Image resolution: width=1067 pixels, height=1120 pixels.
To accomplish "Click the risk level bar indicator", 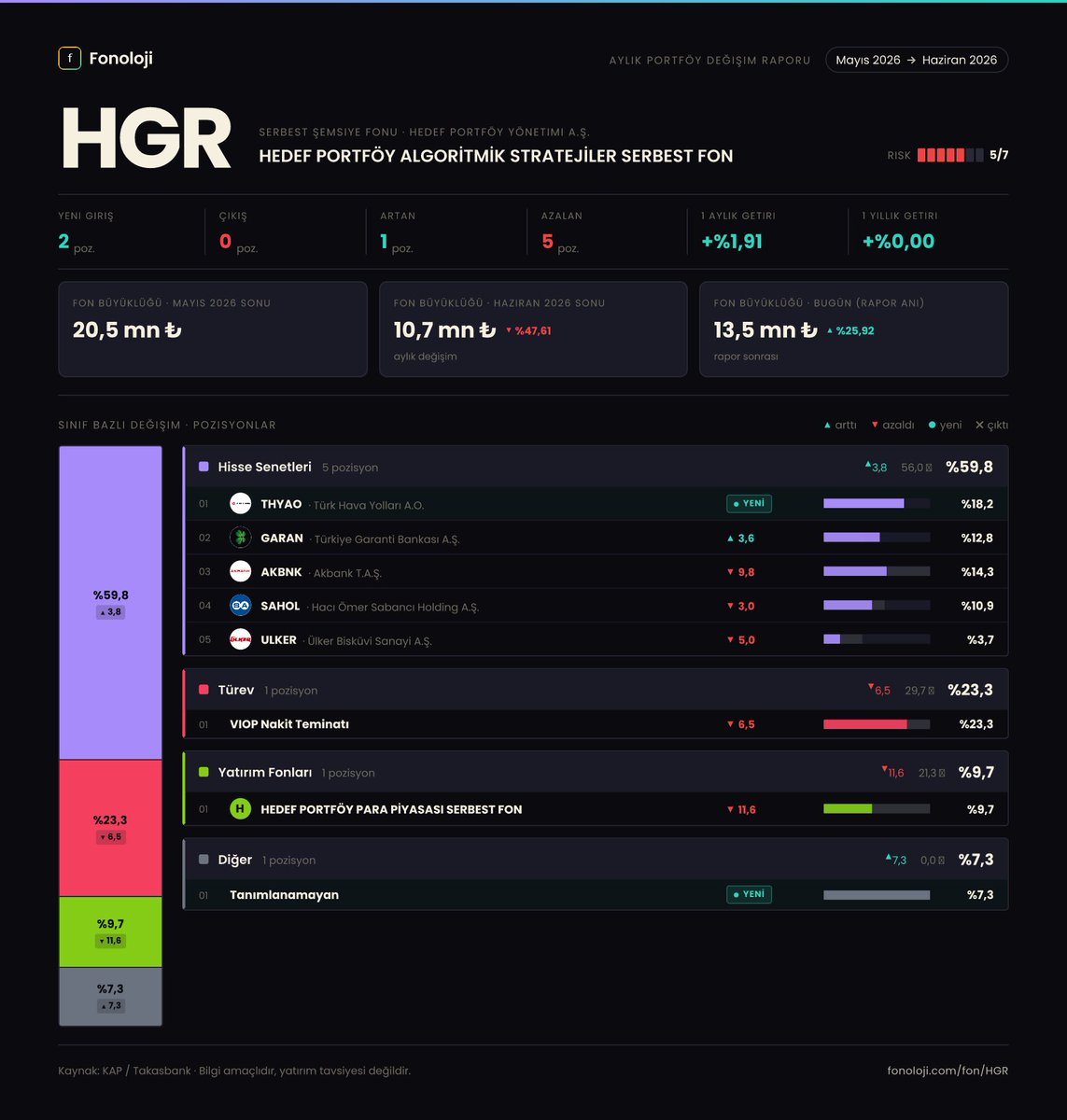I will [950, 155].
